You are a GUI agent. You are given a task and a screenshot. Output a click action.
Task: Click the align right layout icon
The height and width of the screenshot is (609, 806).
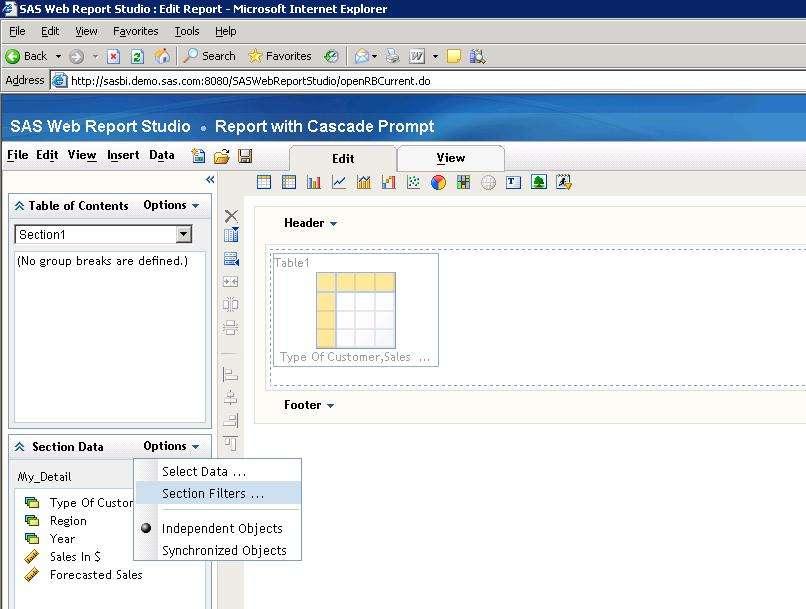click(x=230, y=421)
